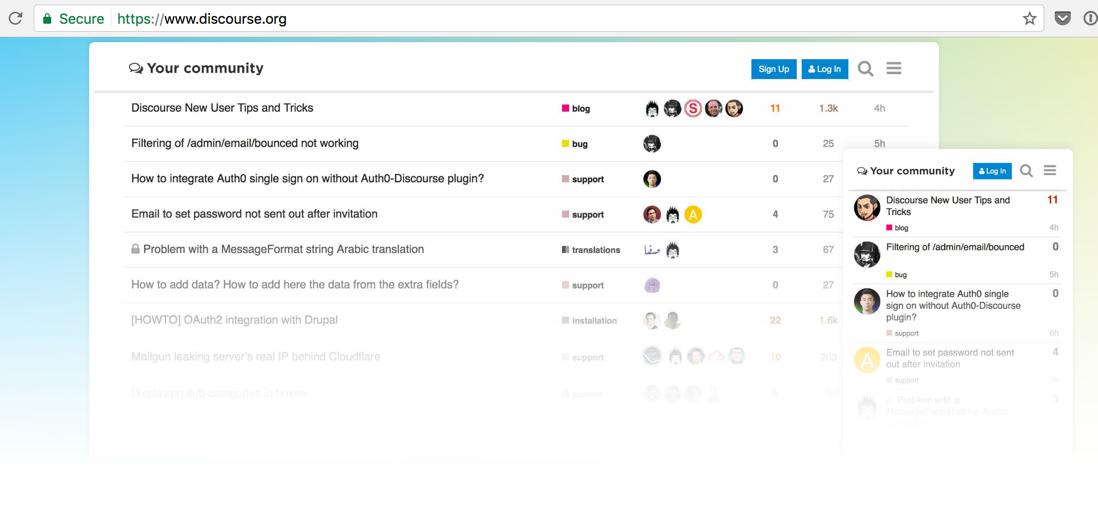1098x511 pixels.
Task: Click the last avatar on Tips and Tricks row
Action: pyautogui.click(x=734, y=108)
